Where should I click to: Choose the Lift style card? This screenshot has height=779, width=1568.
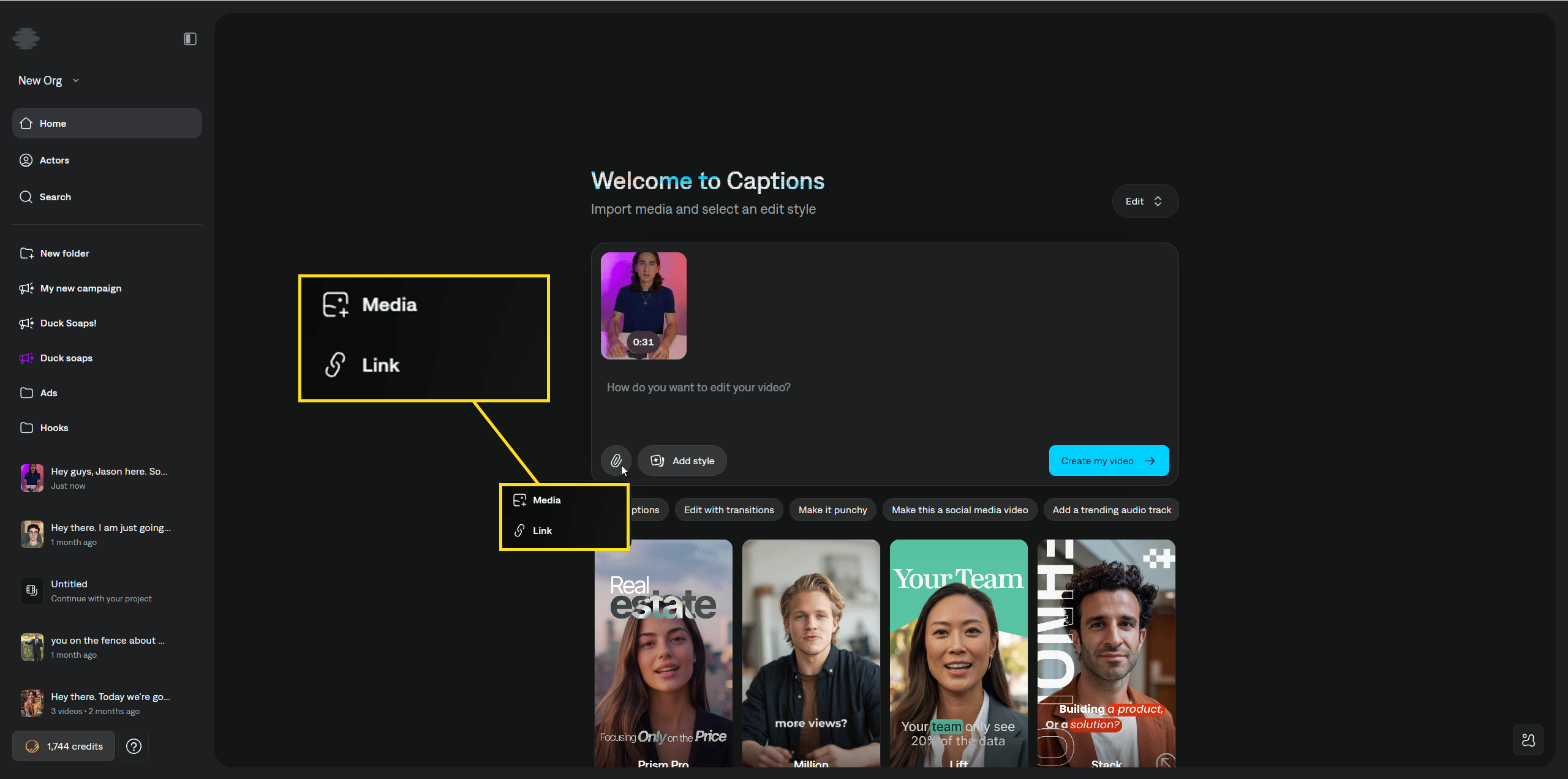click(x=959, y=653)
